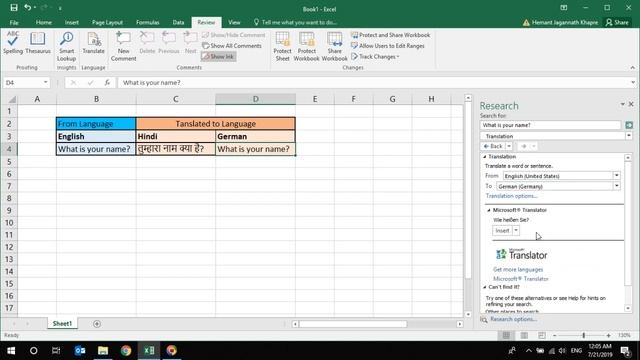Open the To language dropdown

[x=617, y=186]
